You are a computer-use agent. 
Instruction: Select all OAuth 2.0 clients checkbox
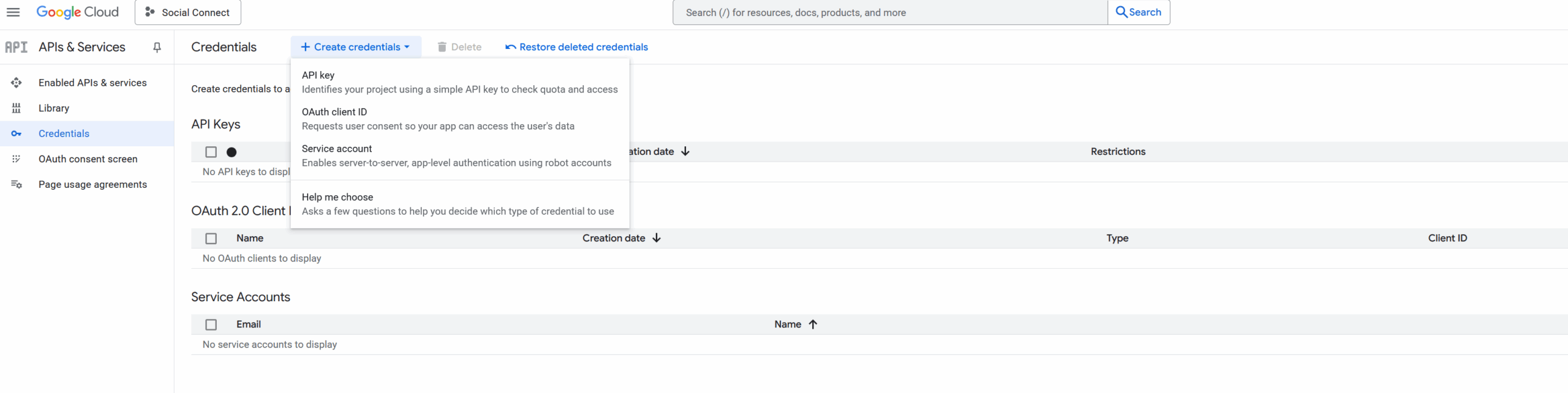click(211, 238)
